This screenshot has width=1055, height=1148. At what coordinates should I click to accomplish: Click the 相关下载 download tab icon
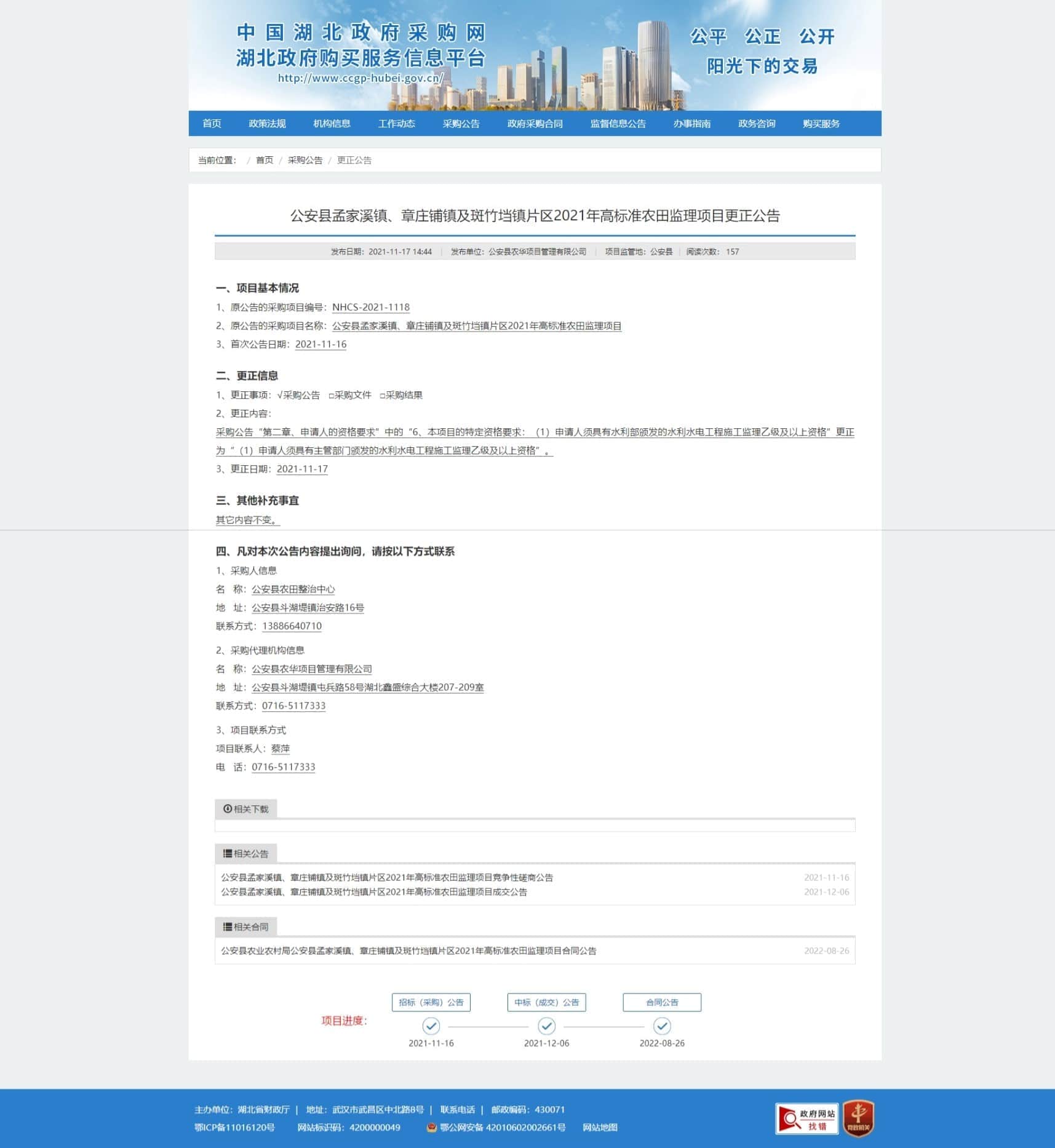coord(228,808)
